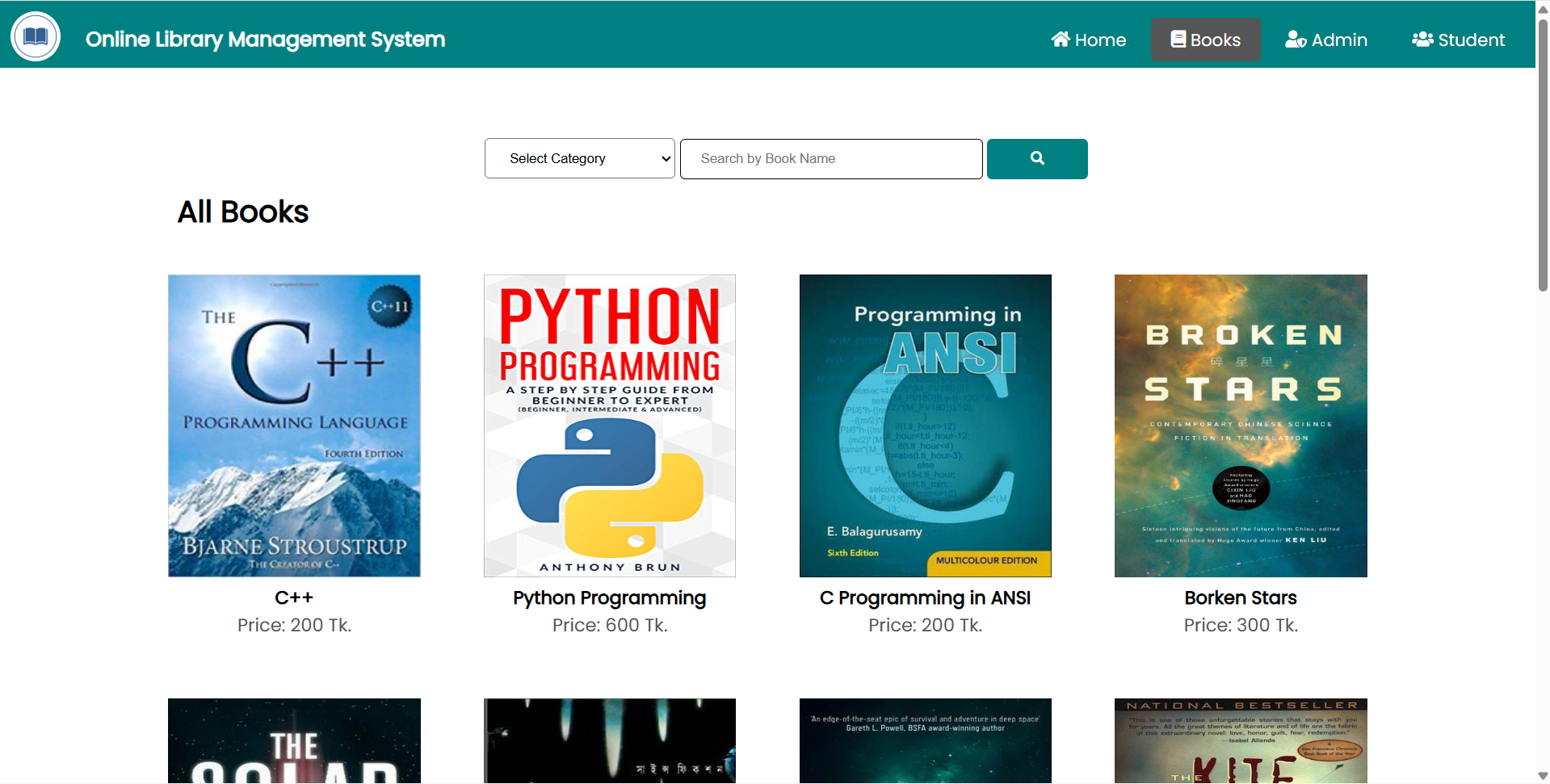This screenshot has width=1550, height=784.
Task: Click Price: 200 Tk. under C Programming in ANSI
Action: click(x=926, y=625)
